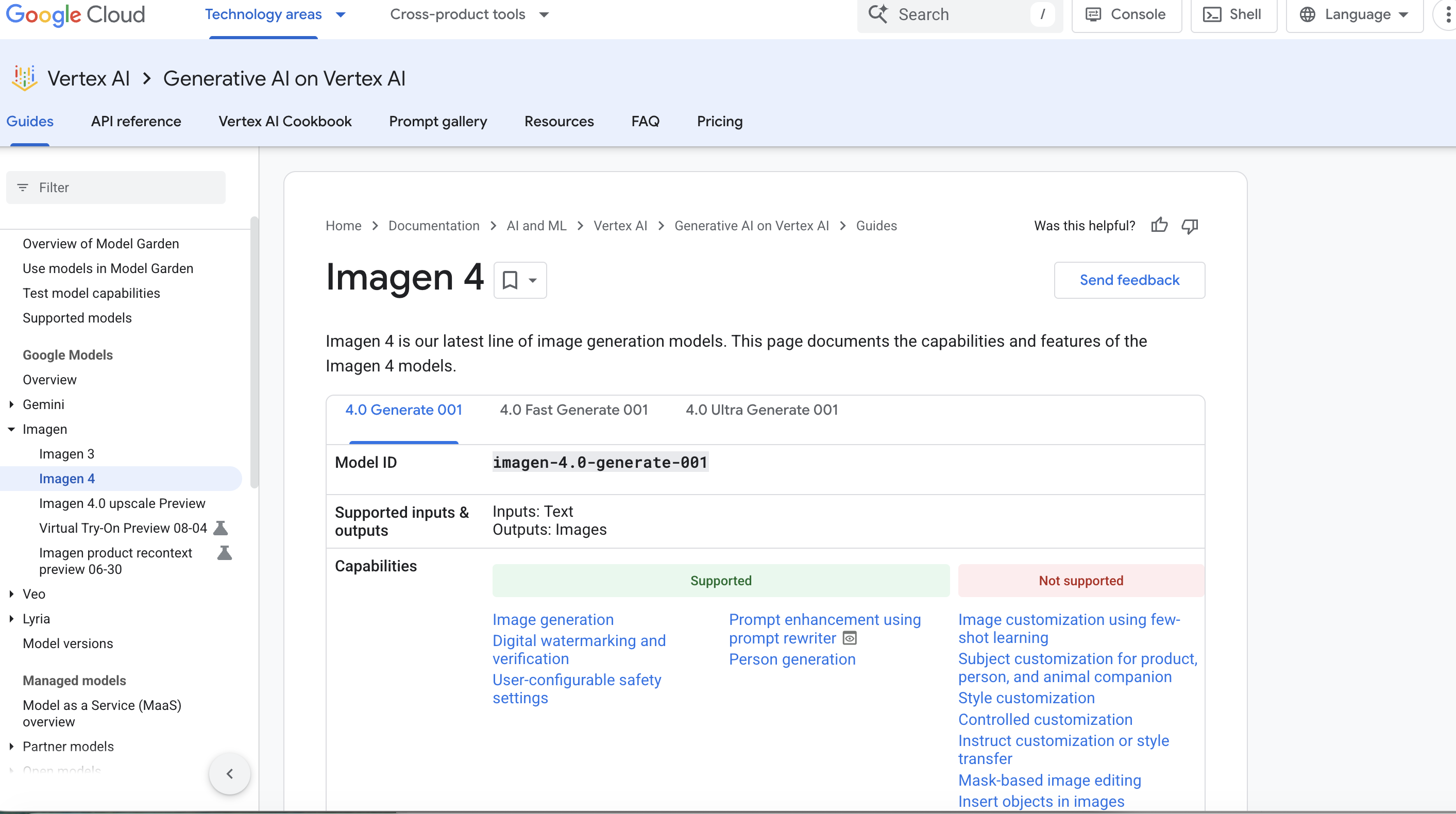Click the Vertex AI logo icon
The height and width of the screenshot is (814, 1456).
24,78
